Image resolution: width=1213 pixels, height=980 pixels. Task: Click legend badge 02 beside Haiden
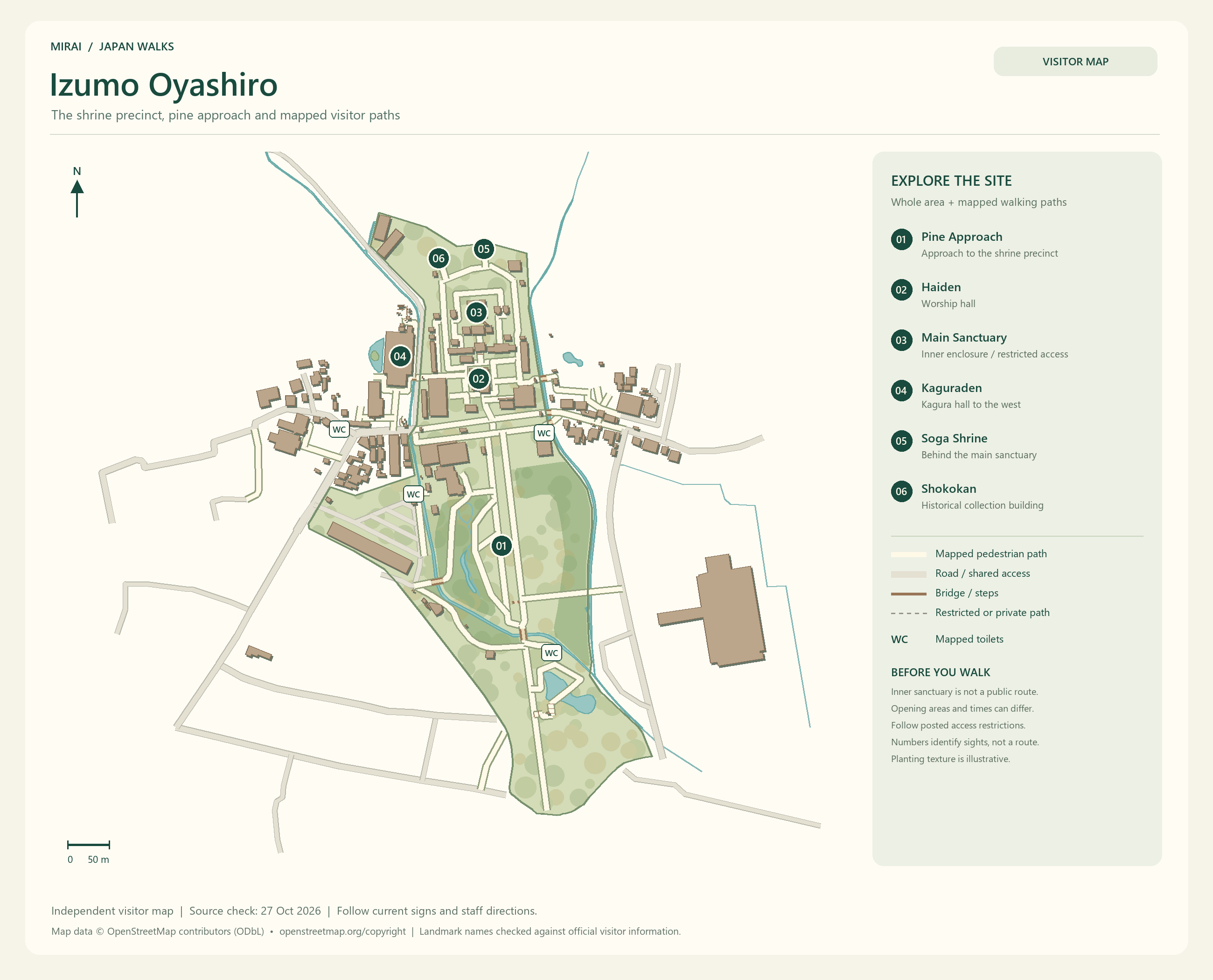tap(901, 290)
